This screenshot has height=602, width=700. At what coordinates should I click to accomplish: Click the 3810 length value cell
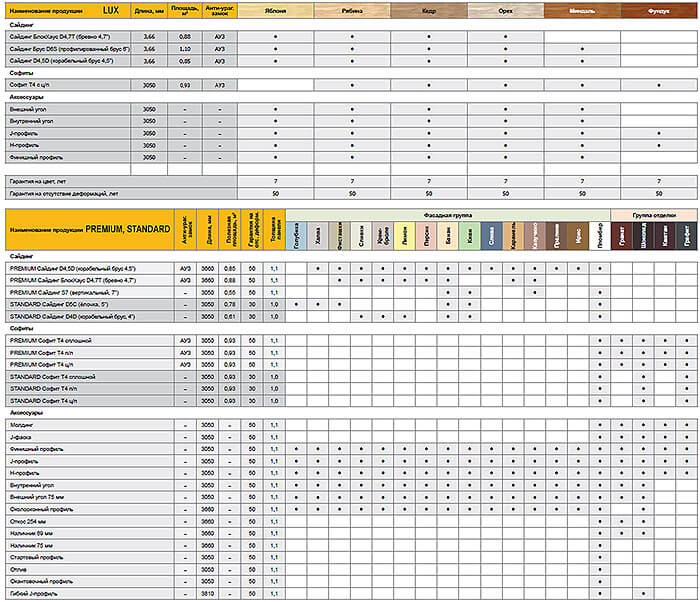[208, 594]
